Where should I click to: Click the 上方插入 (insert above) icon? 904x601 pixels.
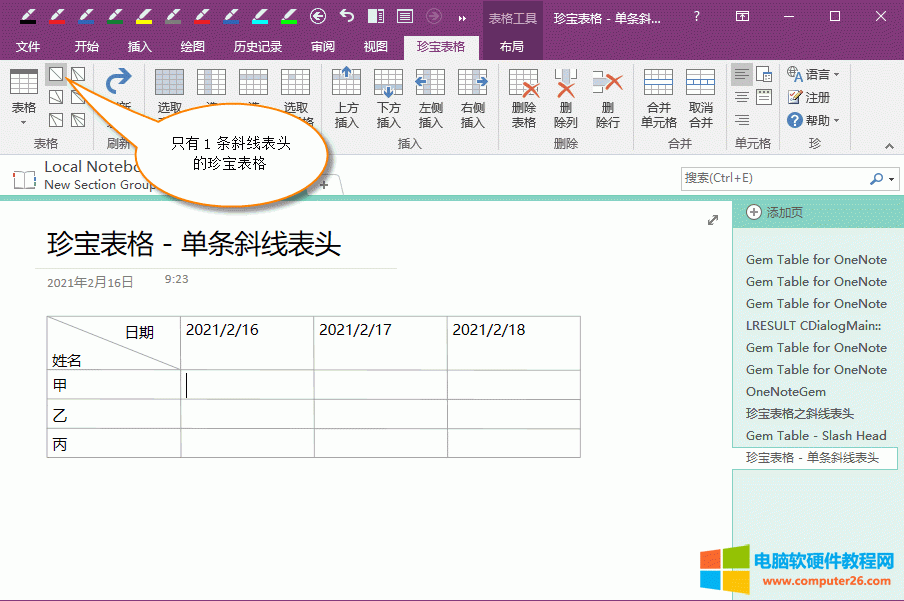[x=346, y=98]
